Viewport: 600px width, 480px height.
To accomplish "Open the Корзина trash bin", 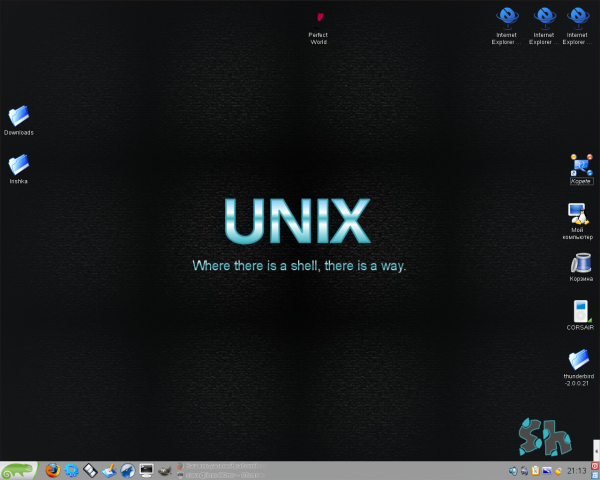I will tap(580, 263).
